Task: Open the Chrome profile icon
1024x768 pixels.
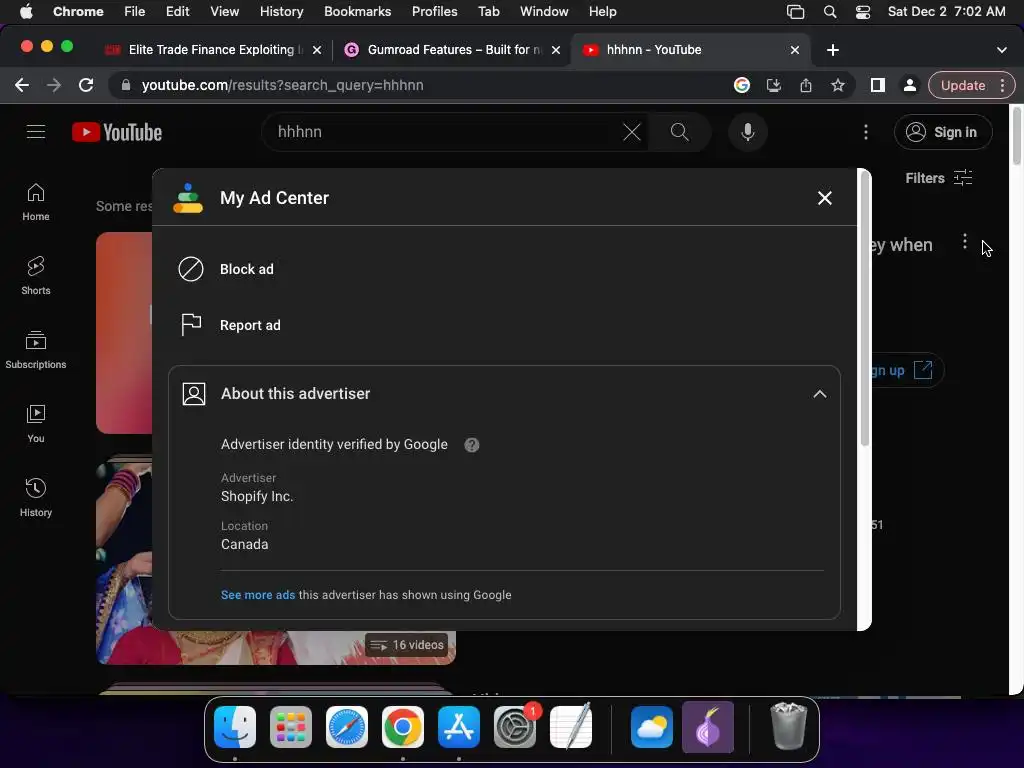Action: coord(910,86)
